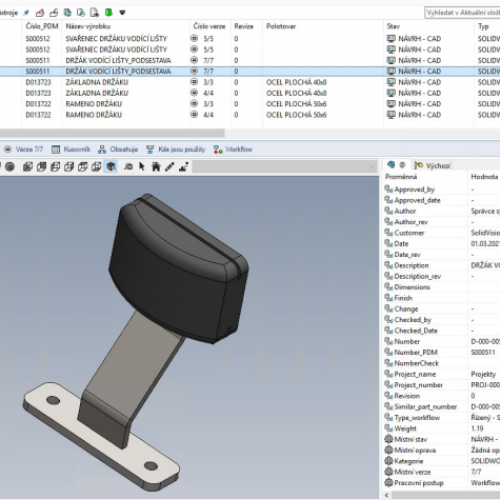Sort by the Číslo_PDM column header

[x=42, y=26]
